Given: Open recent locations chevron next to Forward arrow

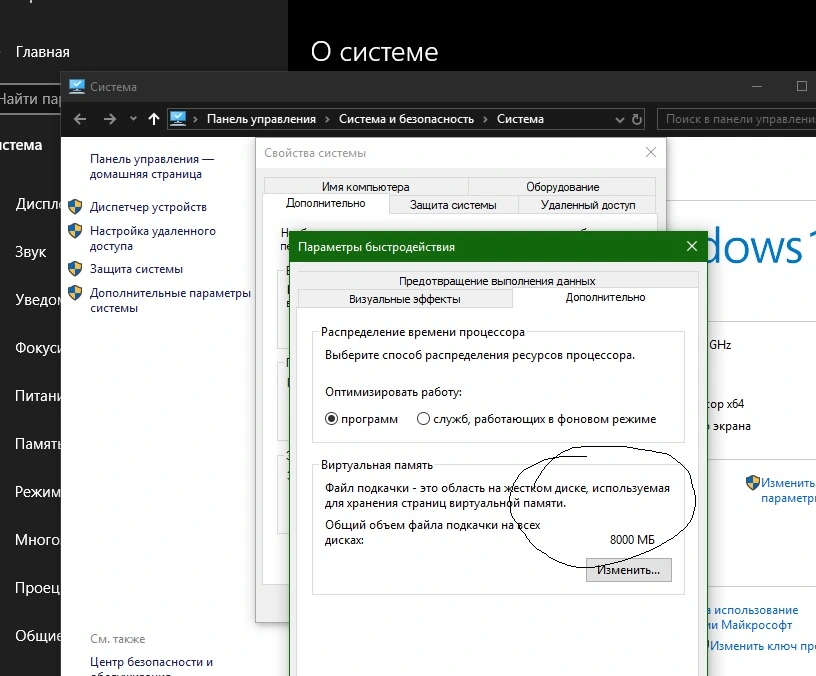Looking at the screenshot, I should (133, 119).
